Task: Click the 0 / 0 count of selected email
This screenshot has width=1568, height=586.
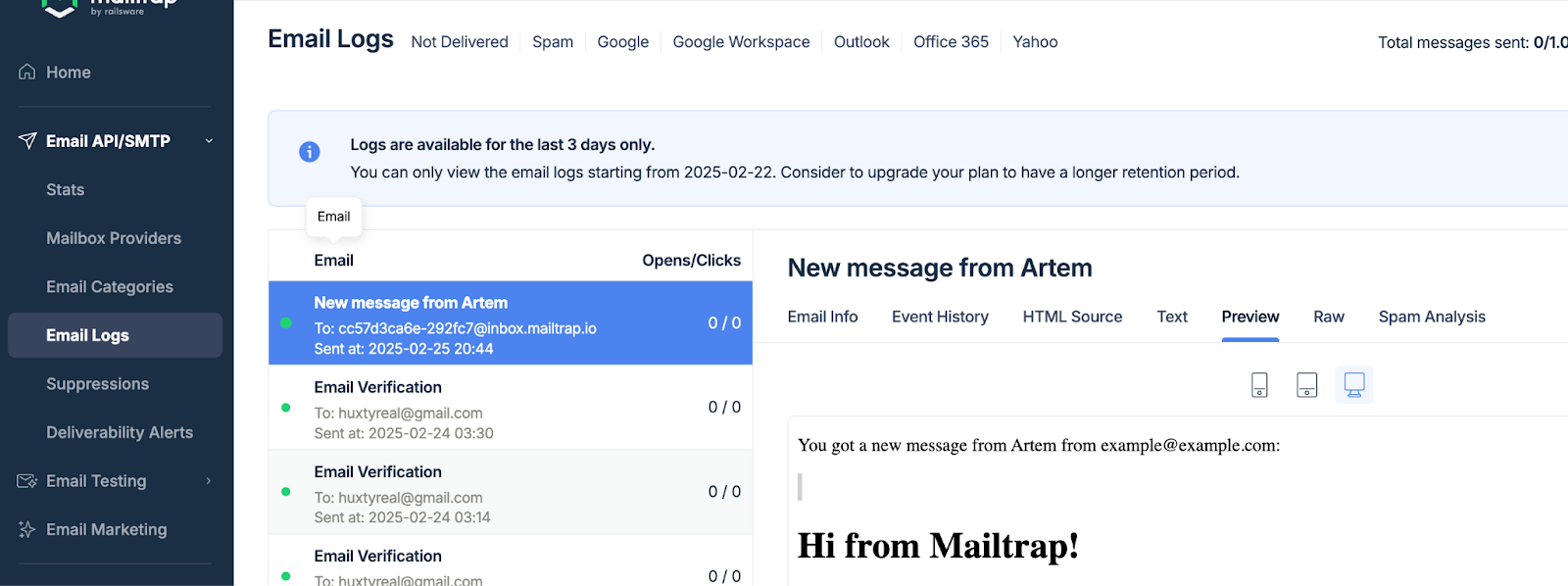Action: point(724,323)
